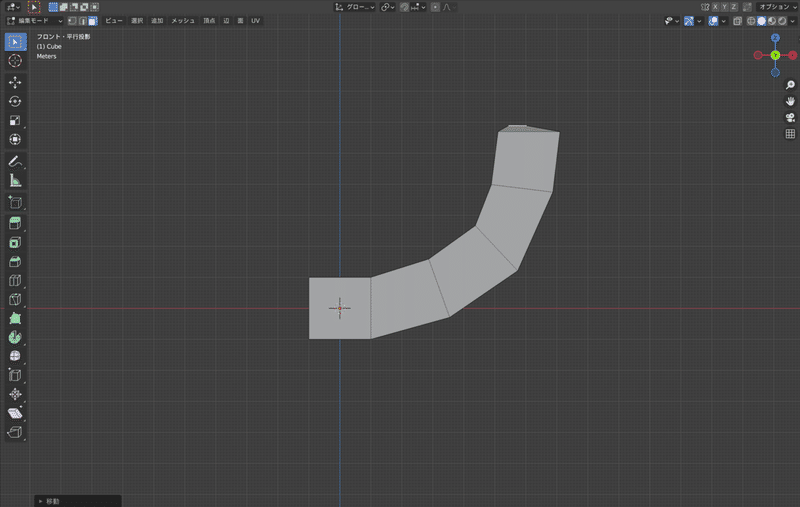Screen dimensions: 800x507
Task: Choose the Edge Slide tool
Action: click(15, 375)
